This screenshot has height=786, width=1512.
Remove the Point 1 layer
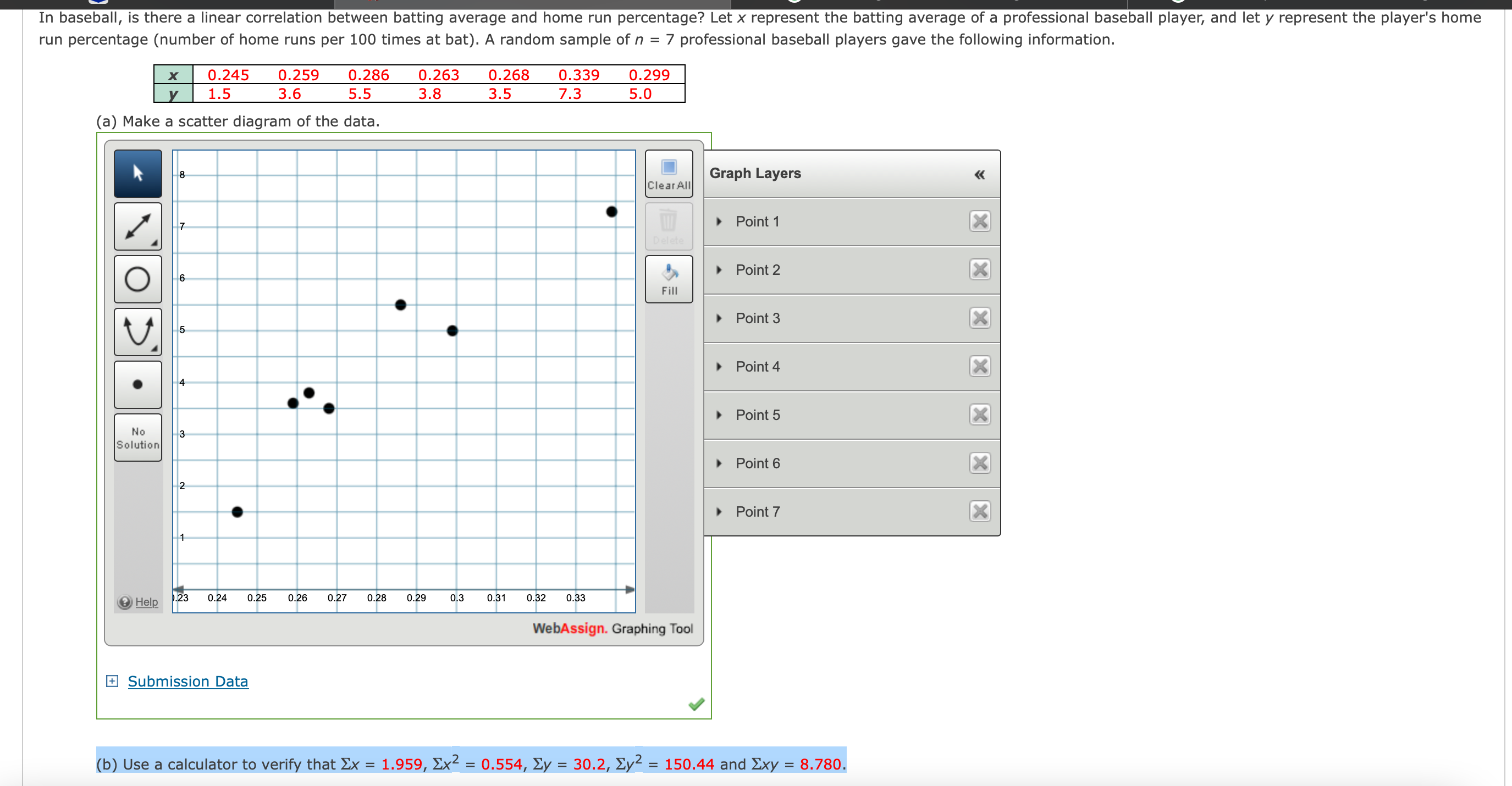point(980,222)
